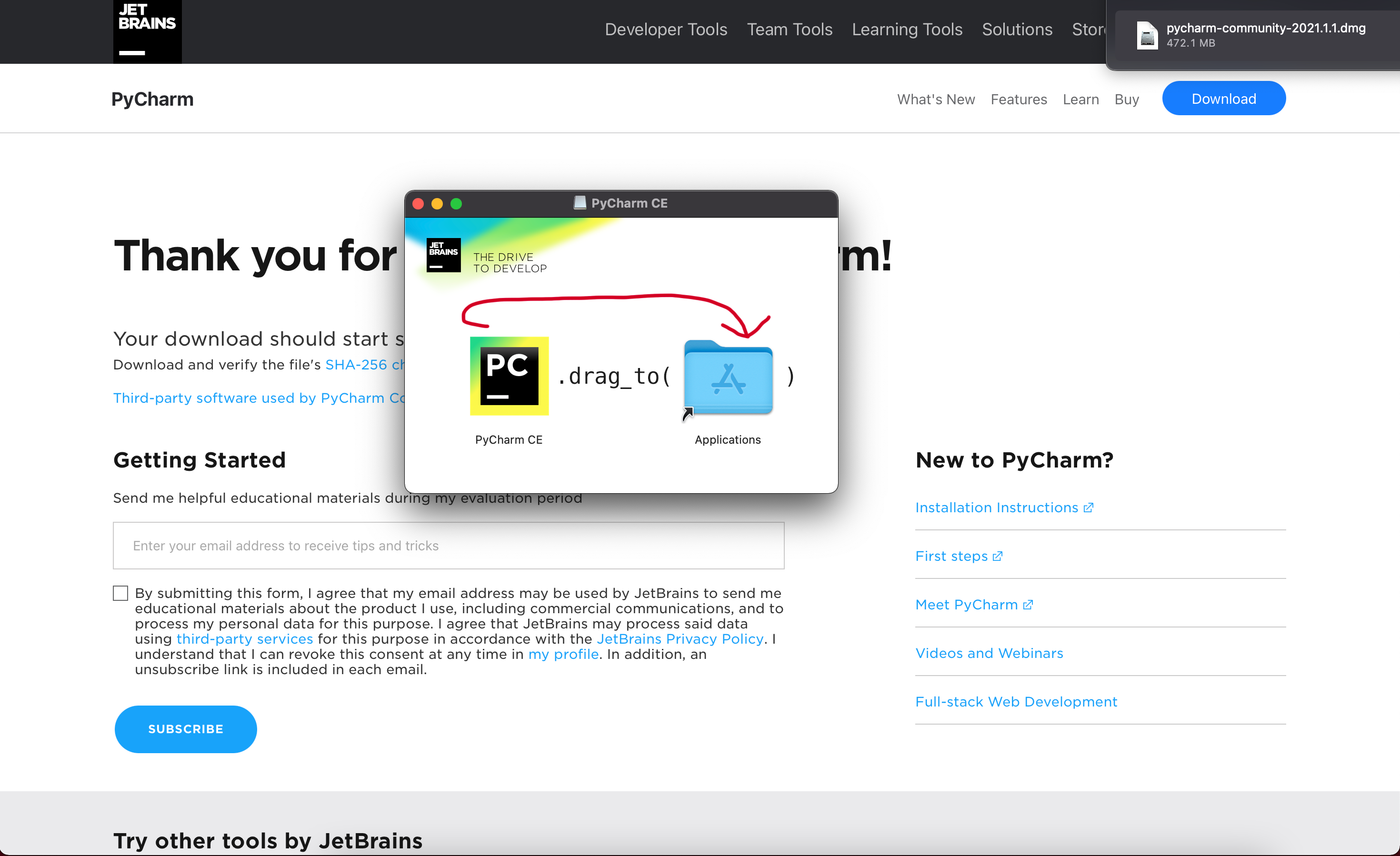The height and width of the screenshot is (856, 1400).
Task: Click JetBrains logo inside PyCharm CE window
Action: coord(443,255)
